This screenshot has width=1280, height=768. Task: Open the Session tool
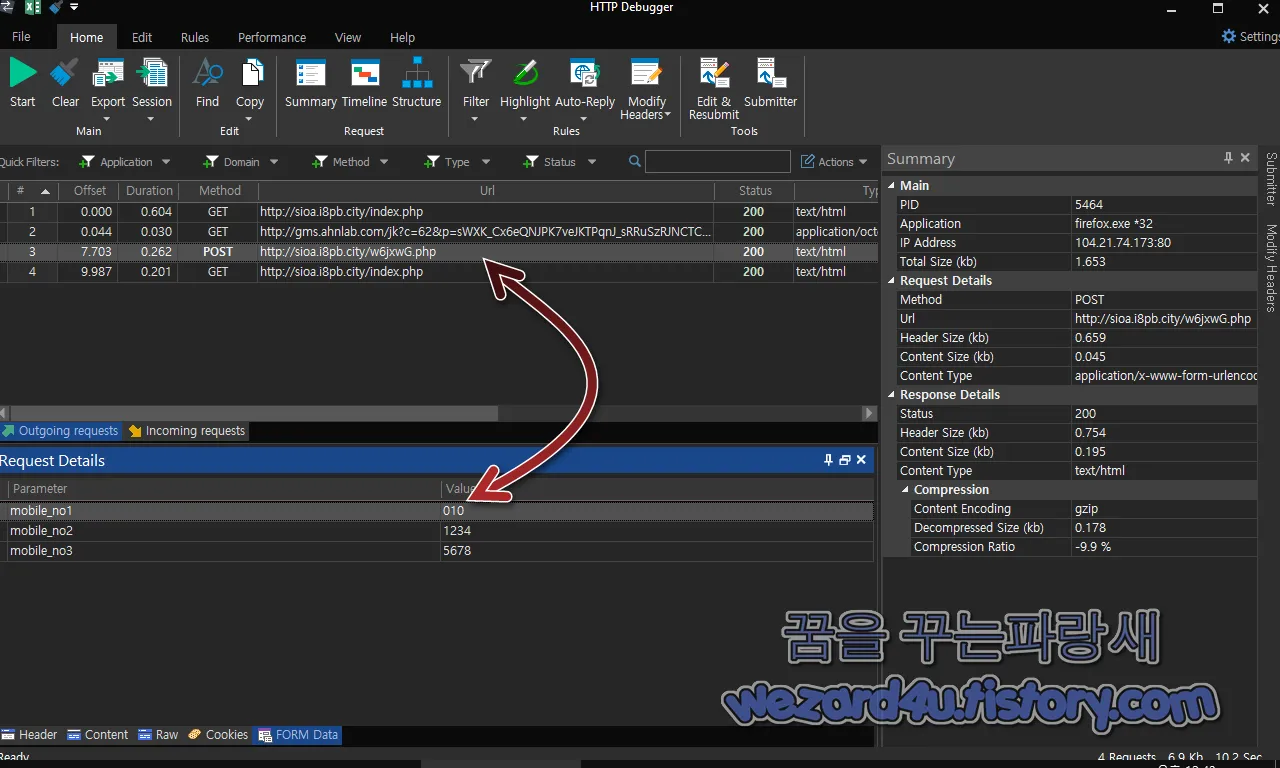(x=152, y=89)
